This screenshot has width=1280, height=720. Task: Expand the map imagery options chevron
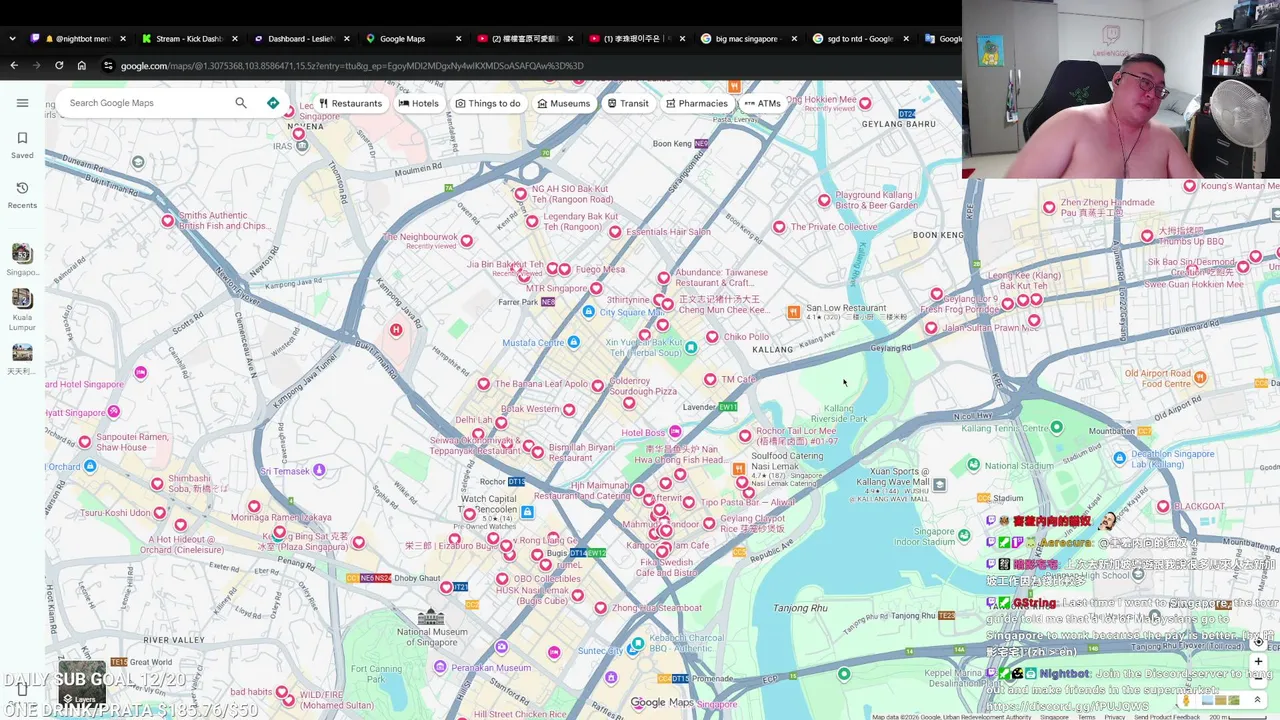click(x=1257, y=700)
